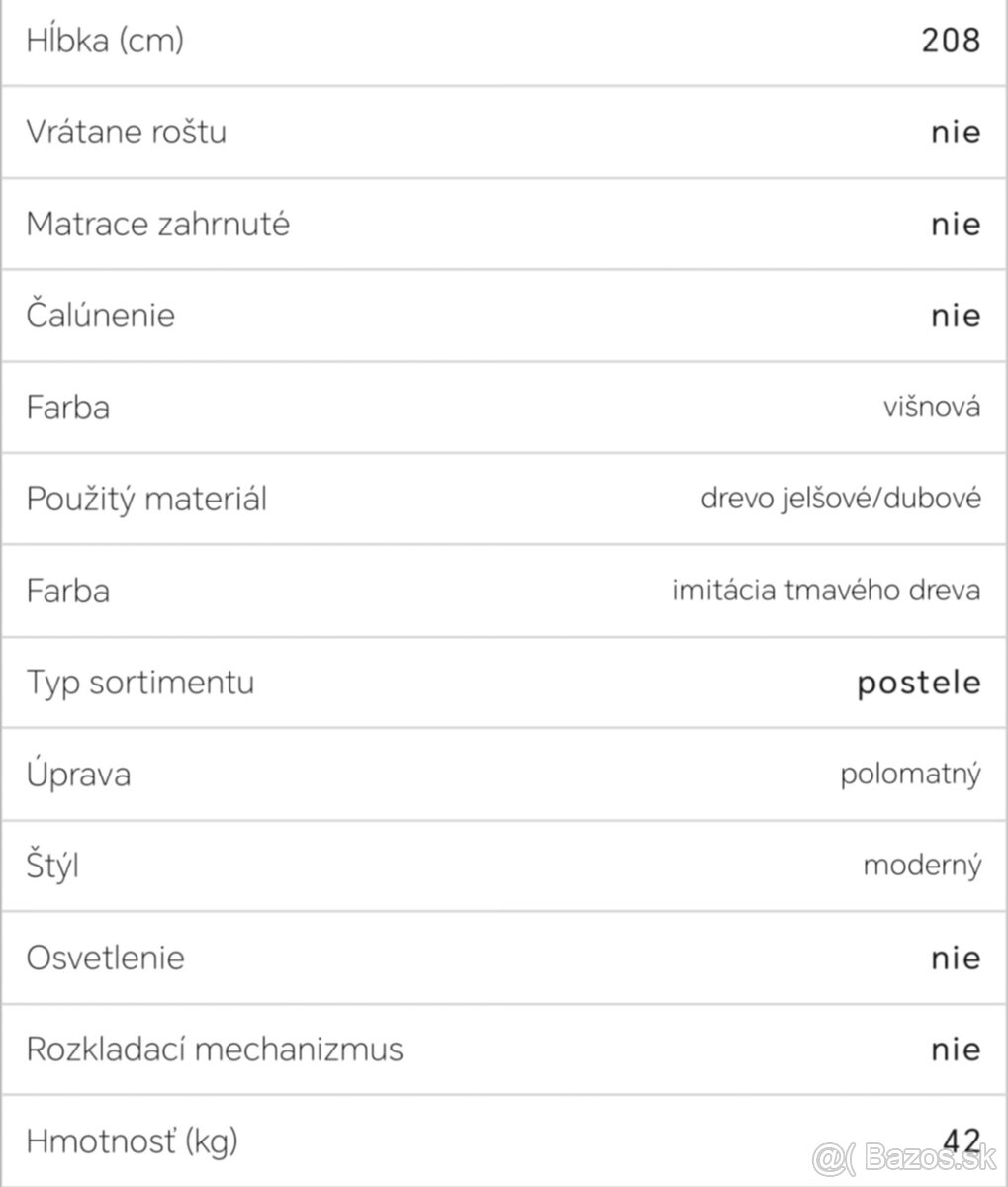
Task: Click the "Osvetlenie" row label
Action: tap(105, 958)
